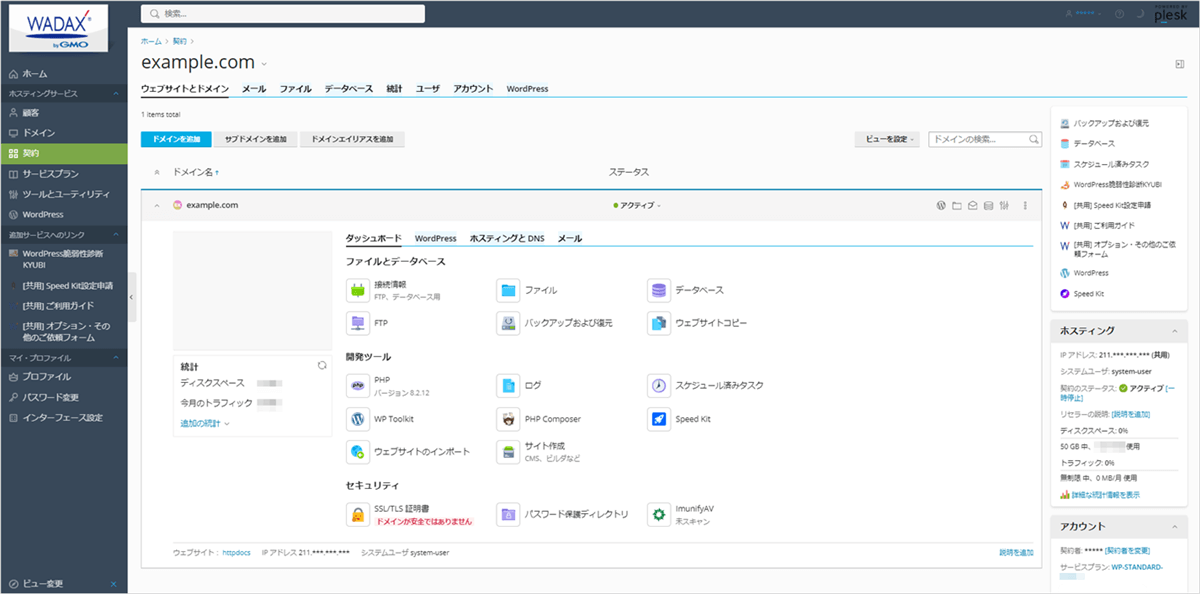The image size is (1200, 594).
Task: Open the ビューを設定 dropdown
Action: (887, 139)
